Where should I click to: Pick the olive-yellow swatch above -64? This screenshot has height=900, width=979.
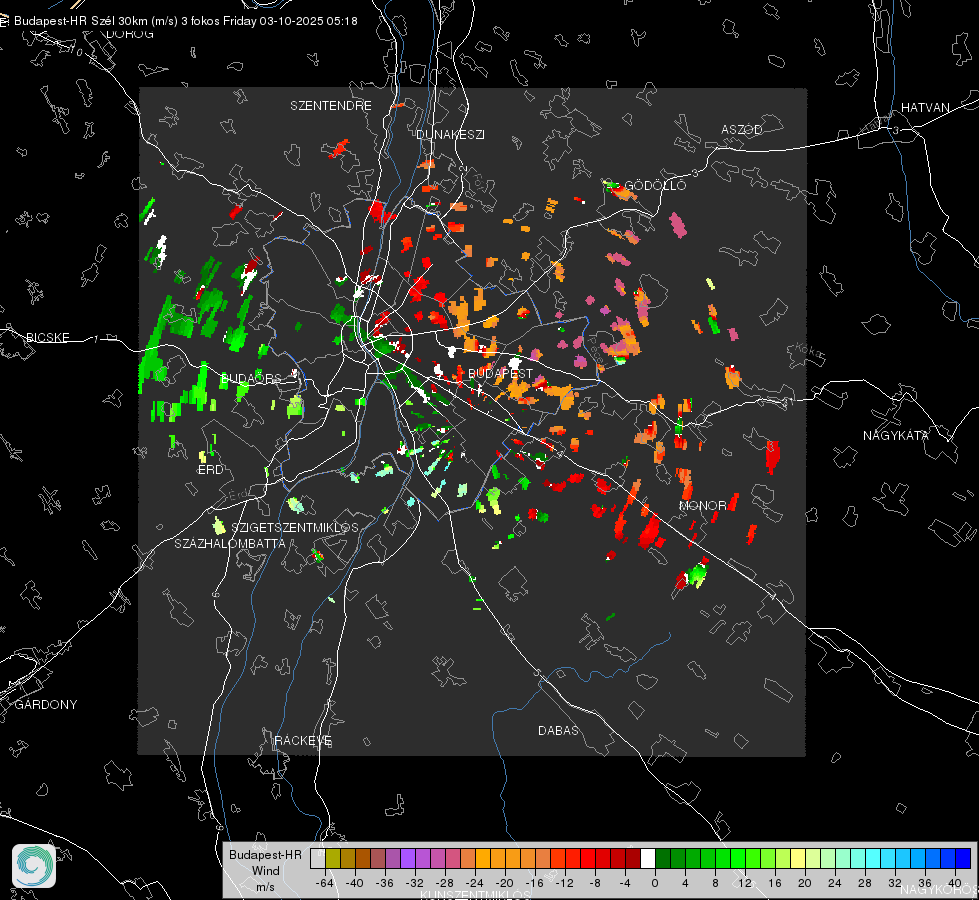tap(332, 859)
